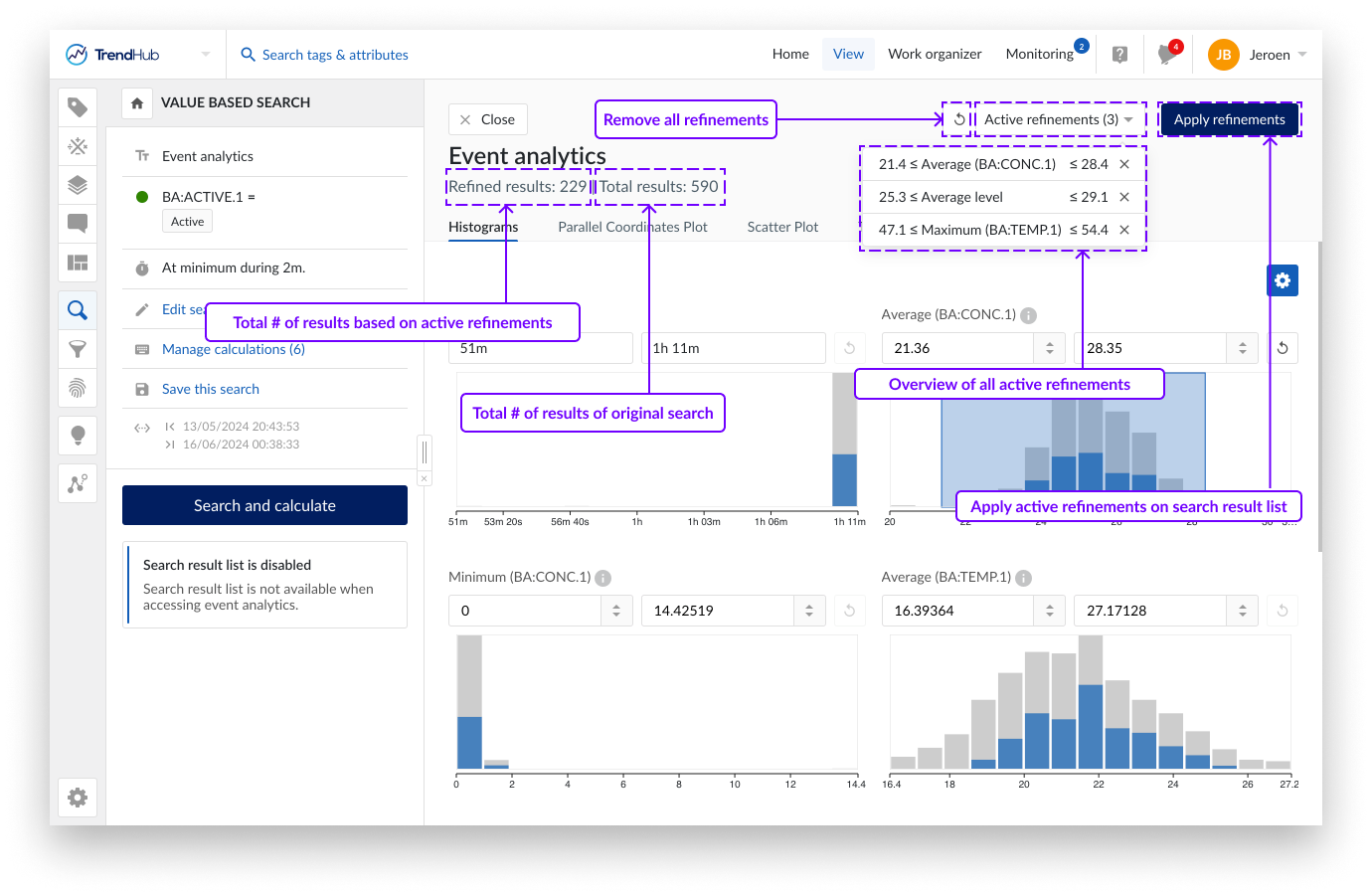Expand the Active refinements (3) dropdown

[1059, 119]
